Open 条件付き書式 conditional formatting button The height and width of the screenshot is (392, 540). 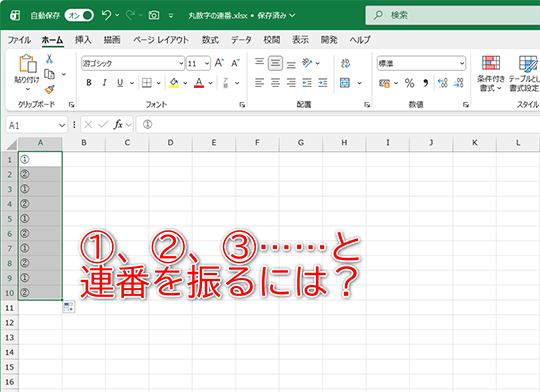[490, 74]
